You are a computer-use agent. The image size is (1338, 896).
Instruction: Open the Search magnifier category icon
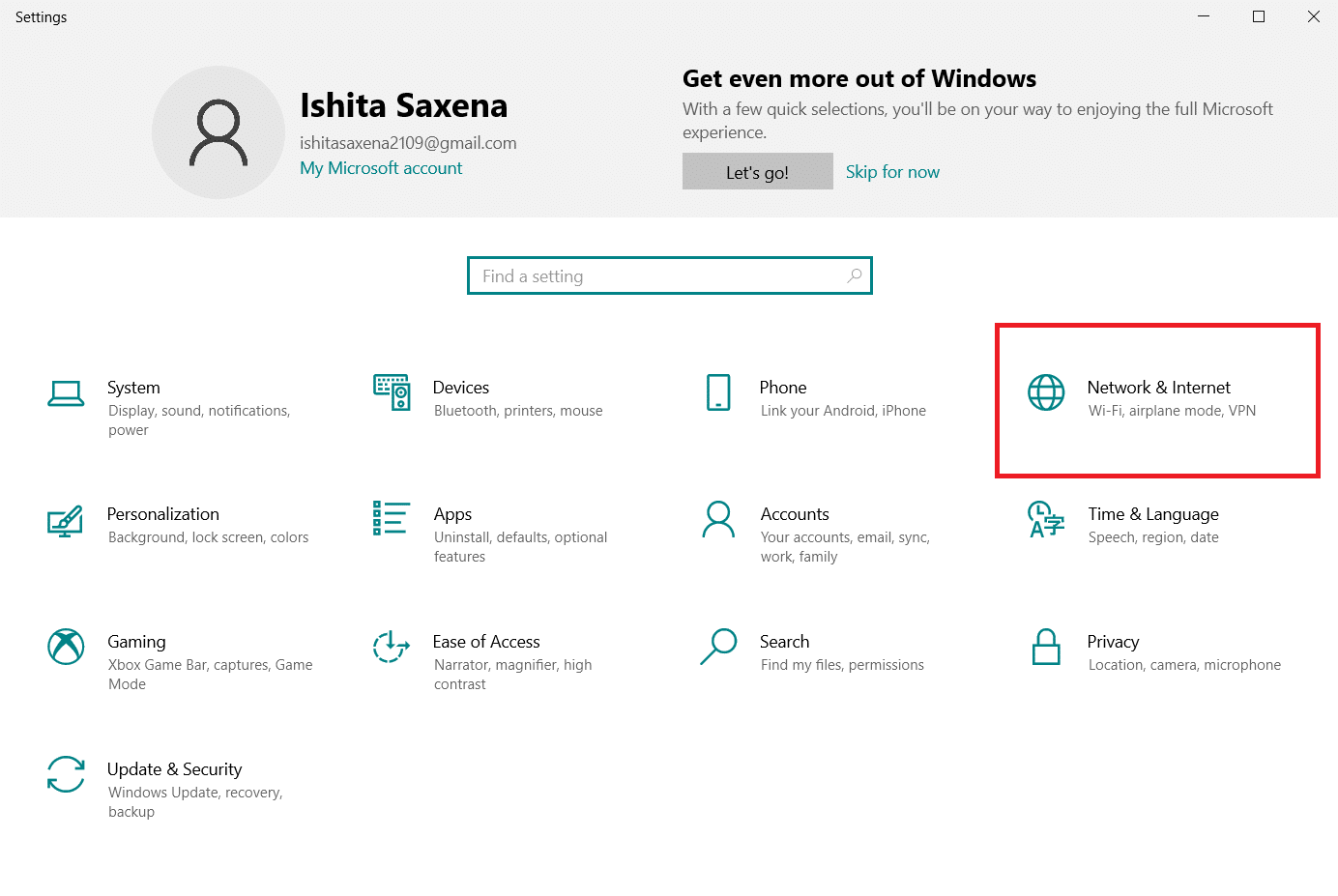pyautogui.click(x=718, y=647)
